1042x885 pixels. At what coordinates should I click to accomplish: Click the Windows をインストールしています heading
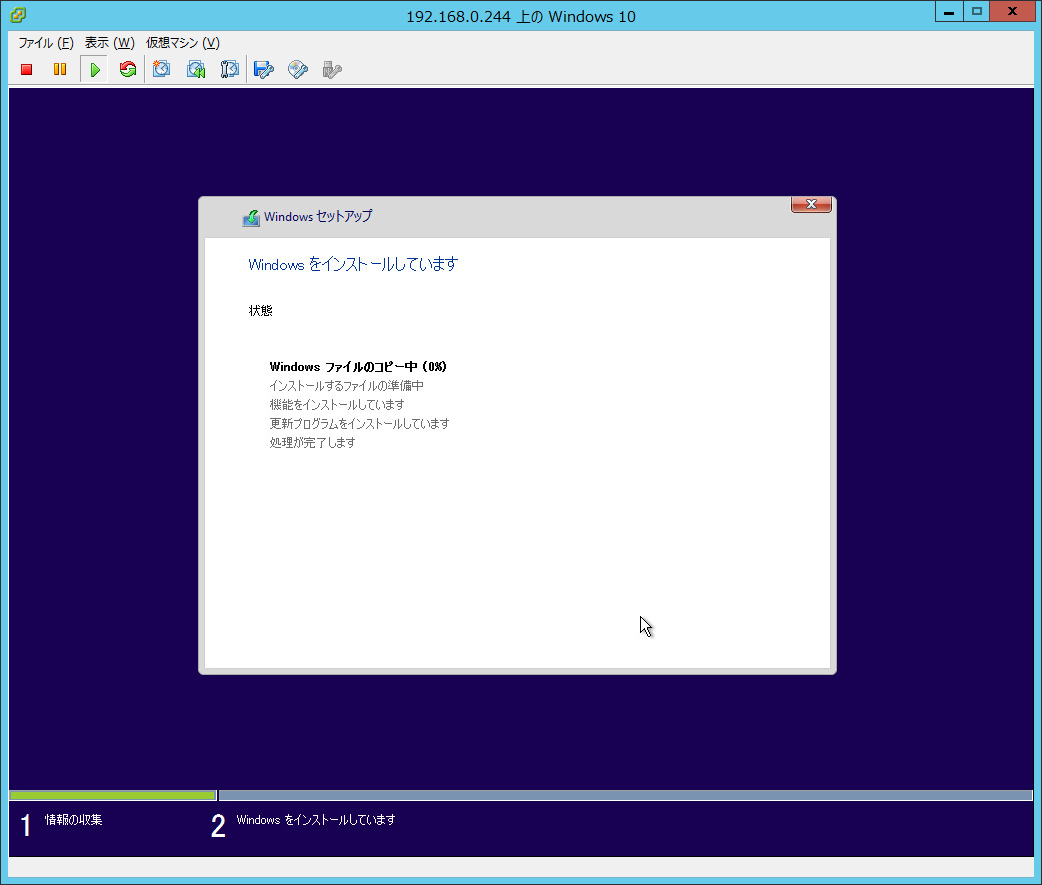(x=353, y=264)
